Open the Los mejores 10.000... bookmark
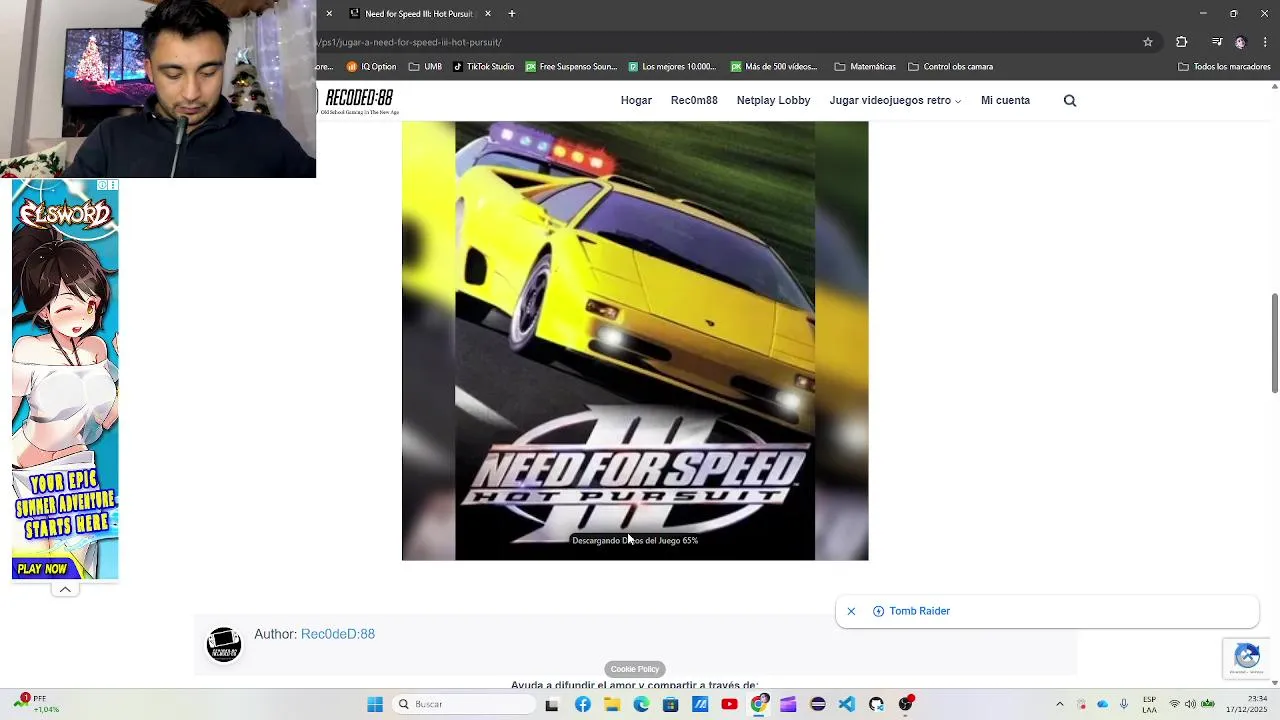The width and height of the screenshot is (1280, 720). coord(672,67)
